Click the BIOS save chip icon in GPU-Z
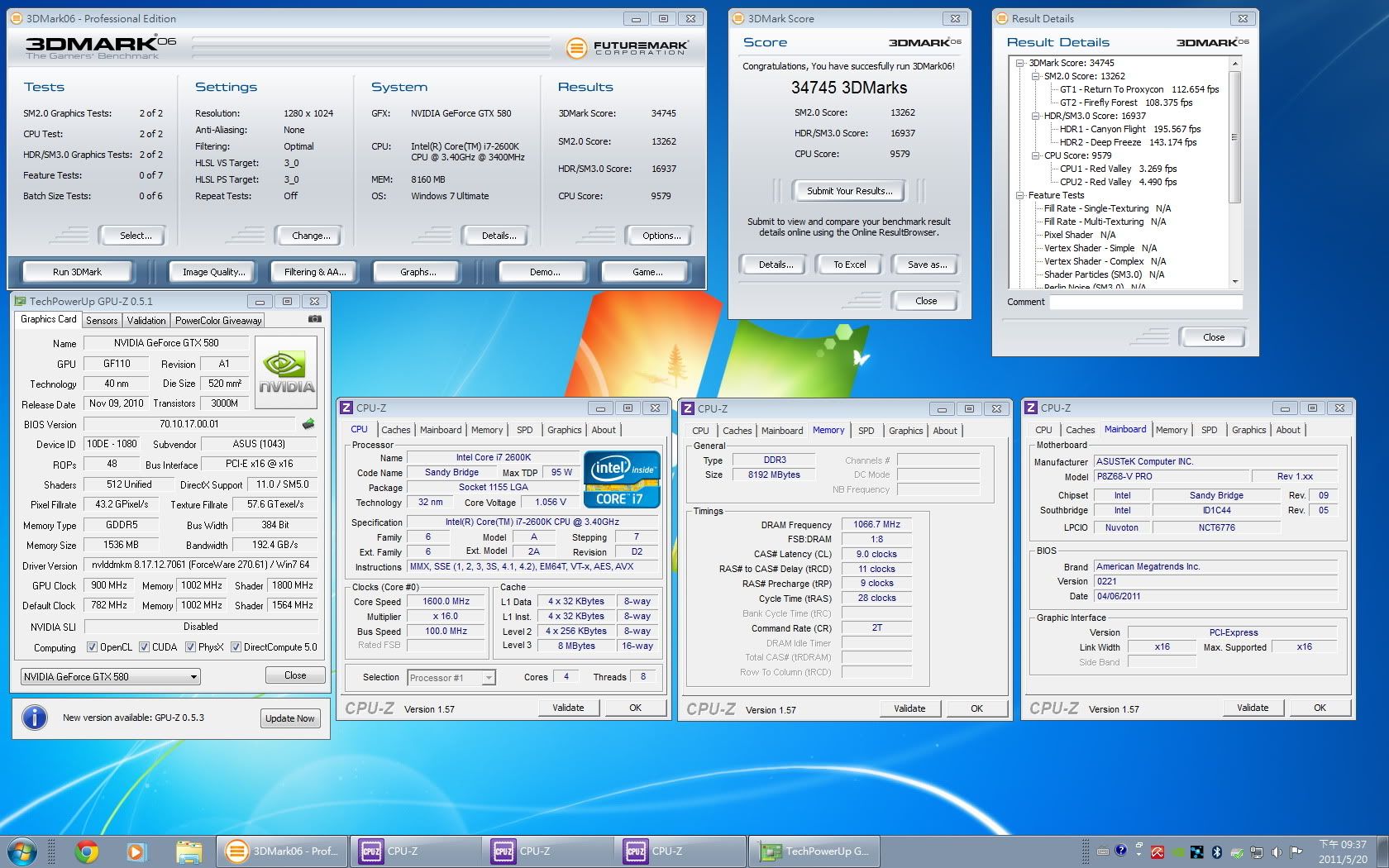This screenshot has height=868, width=1389. 308,424
